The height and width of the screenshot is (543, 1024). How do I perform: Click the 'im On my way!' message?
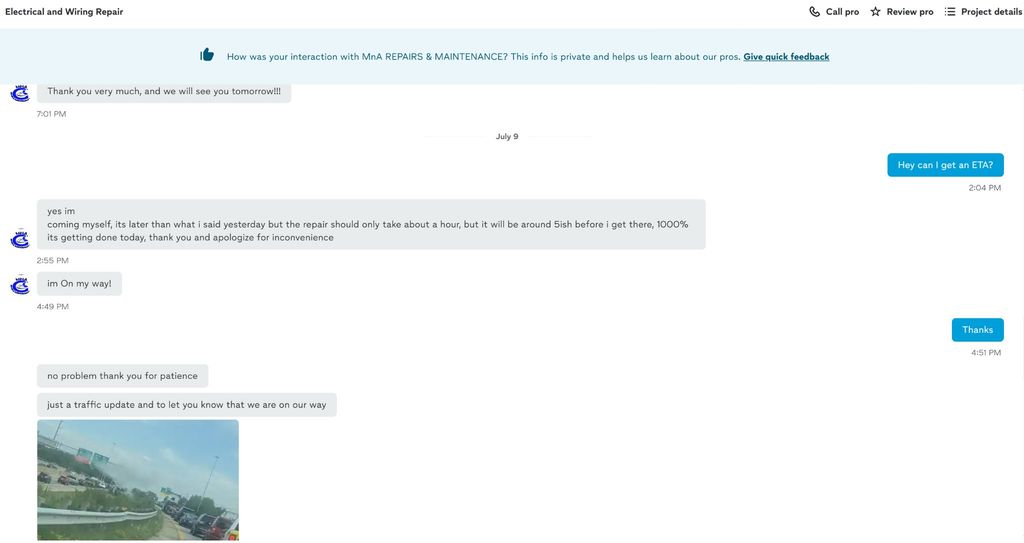point(79,284)
